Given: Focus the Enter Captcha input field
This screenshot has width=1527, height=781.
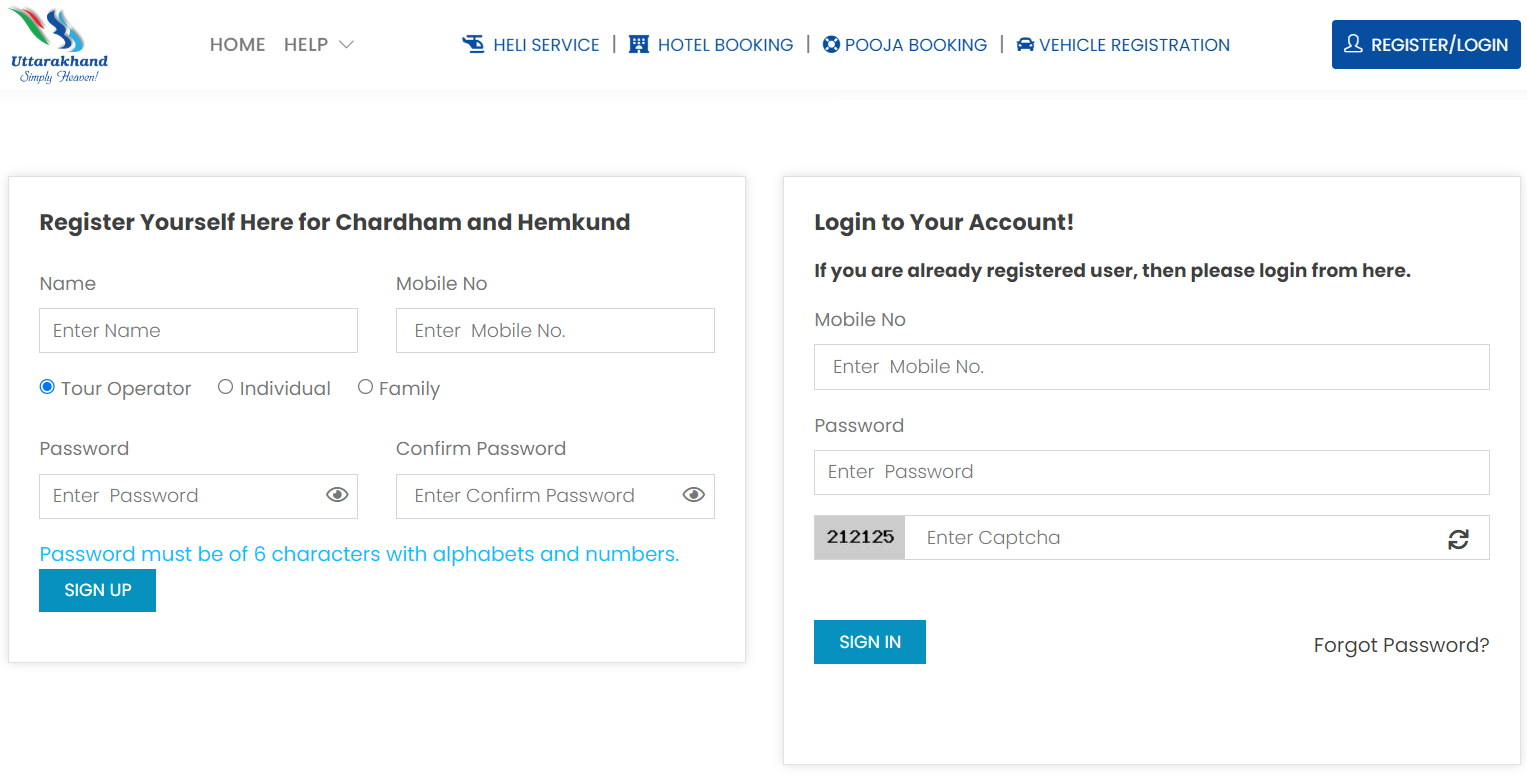Looking at the screenshot, I should 1170,538.
